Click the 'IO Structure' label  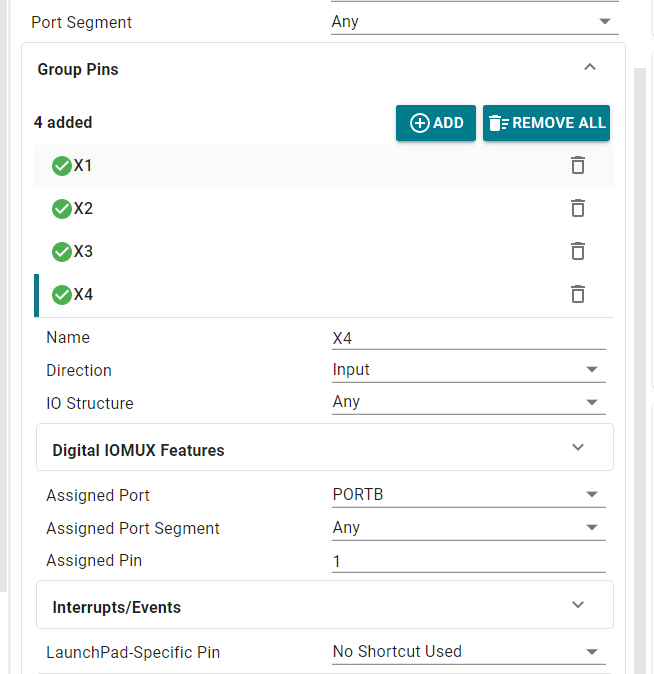click(x=90, y=403)
